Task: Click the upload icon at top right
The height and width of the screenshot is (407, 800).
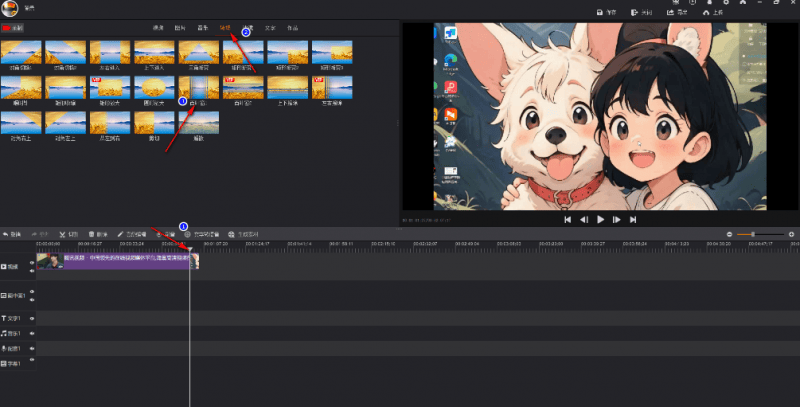Action: click(706, 13)
